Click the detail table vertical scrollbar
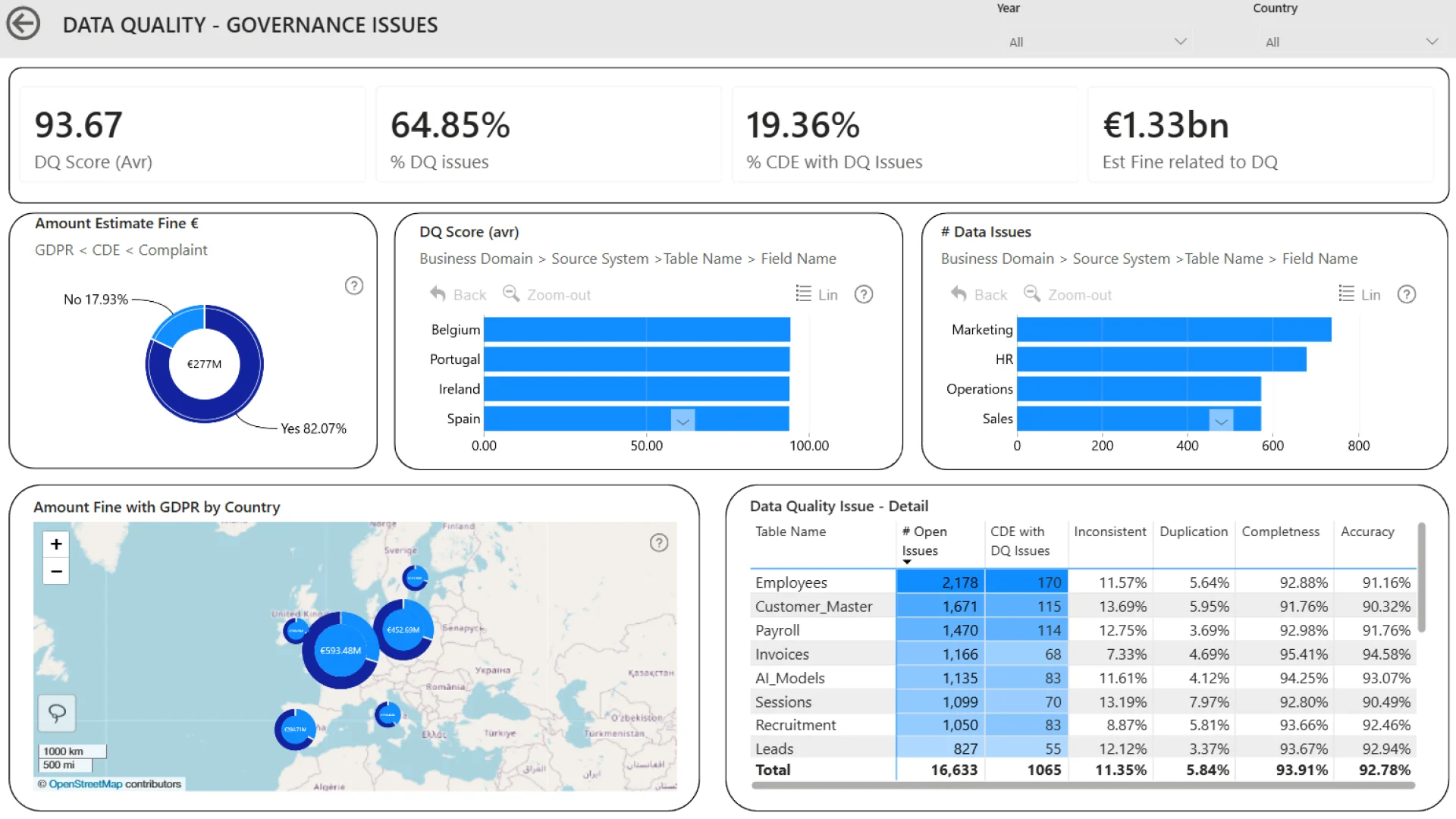Image resolution: width=1456 pixels, height=819 pixels. 1421,576
